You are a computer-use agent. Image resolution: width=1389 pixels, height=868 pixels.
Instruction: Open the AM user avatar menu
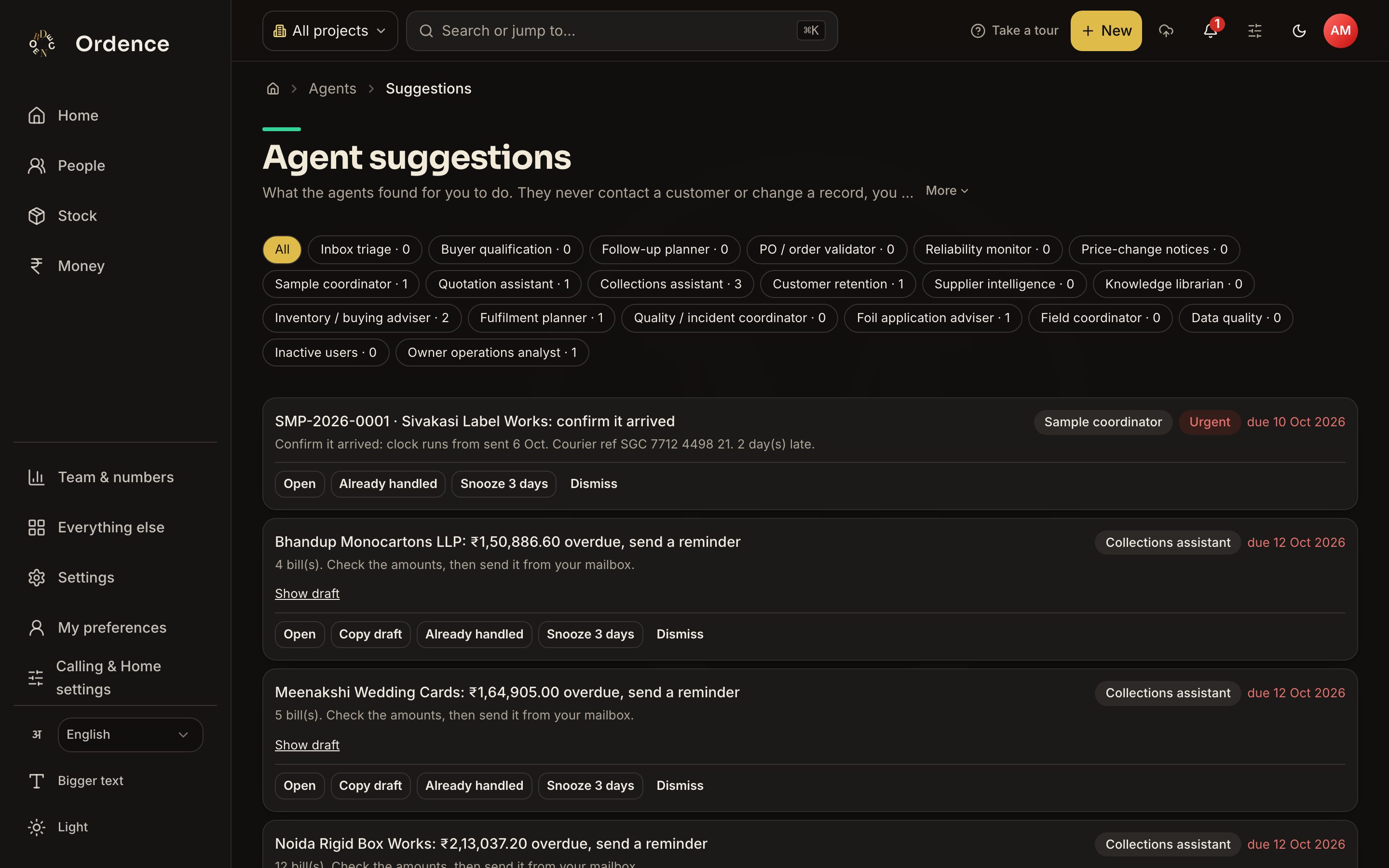(1340, 30)
